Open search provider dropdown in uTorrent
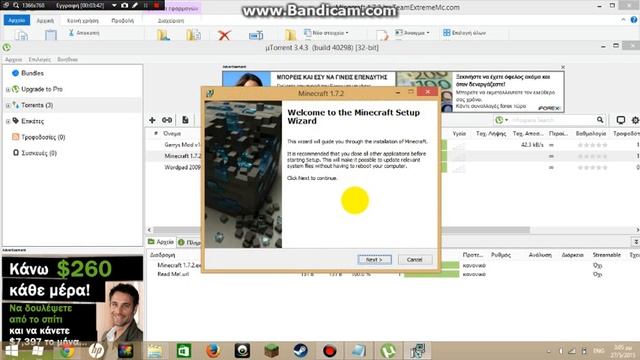The width and height of the screenshot is (640, 360). tap(502, 120)
